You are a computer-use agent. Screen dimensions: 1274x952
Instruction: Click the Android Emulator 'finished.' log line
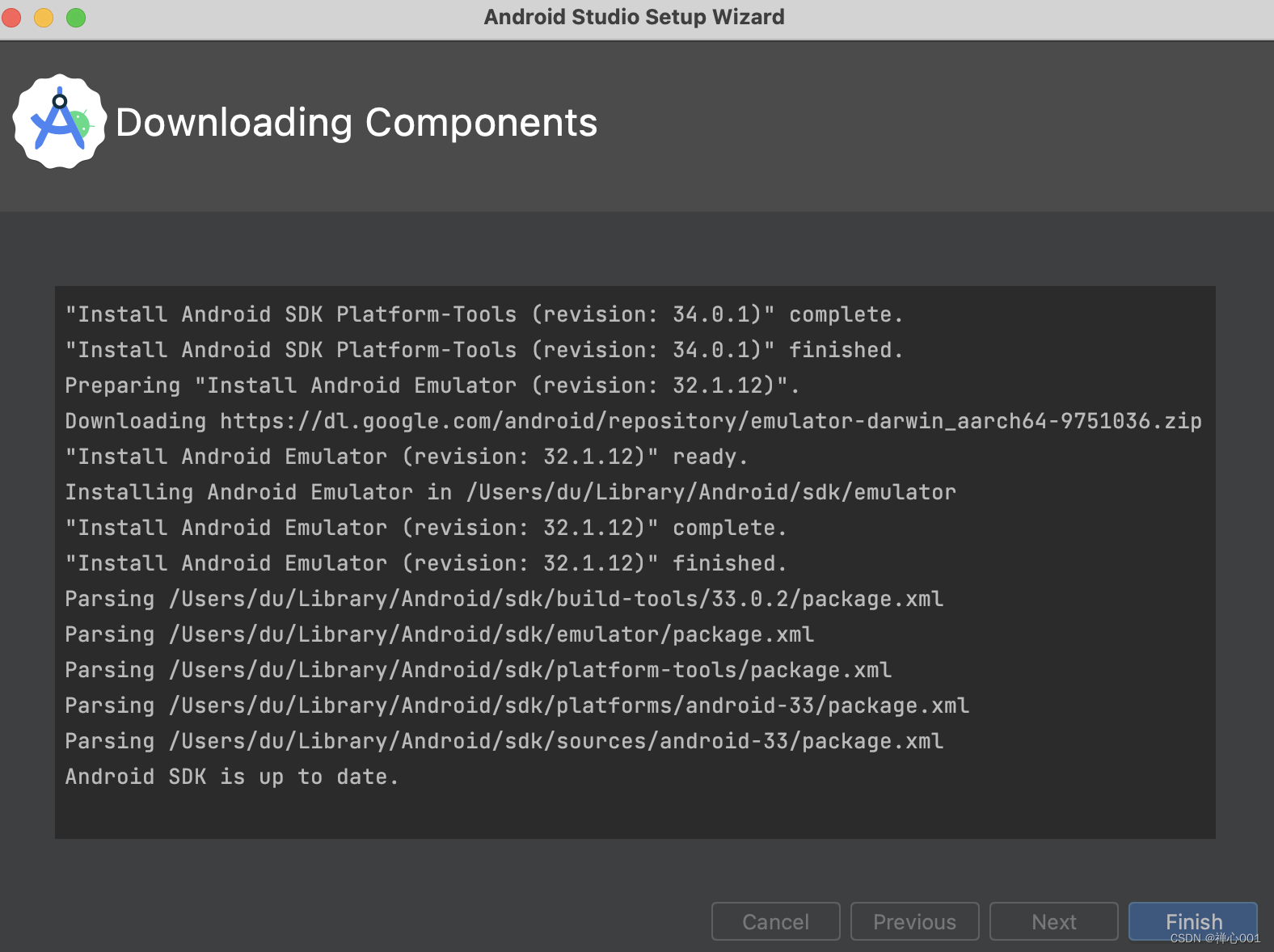click(425, 563)
